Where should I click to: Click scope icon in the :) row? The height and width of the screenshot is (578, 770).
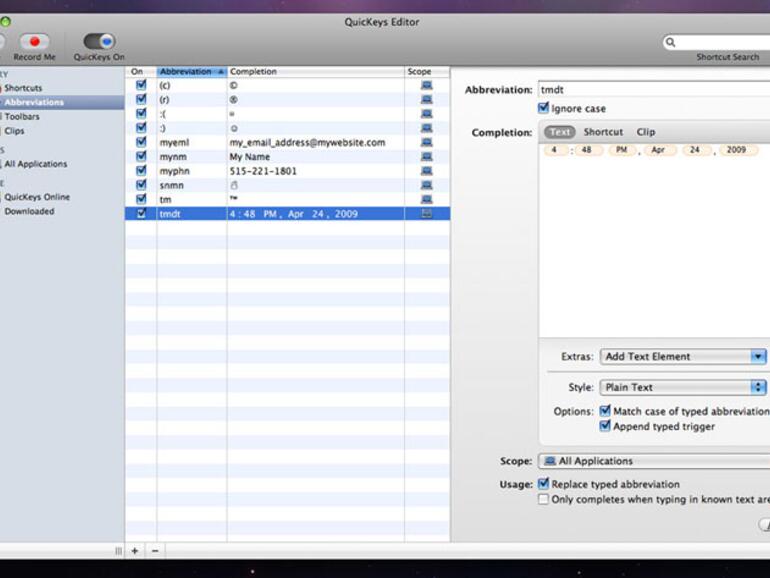point(427,128)
